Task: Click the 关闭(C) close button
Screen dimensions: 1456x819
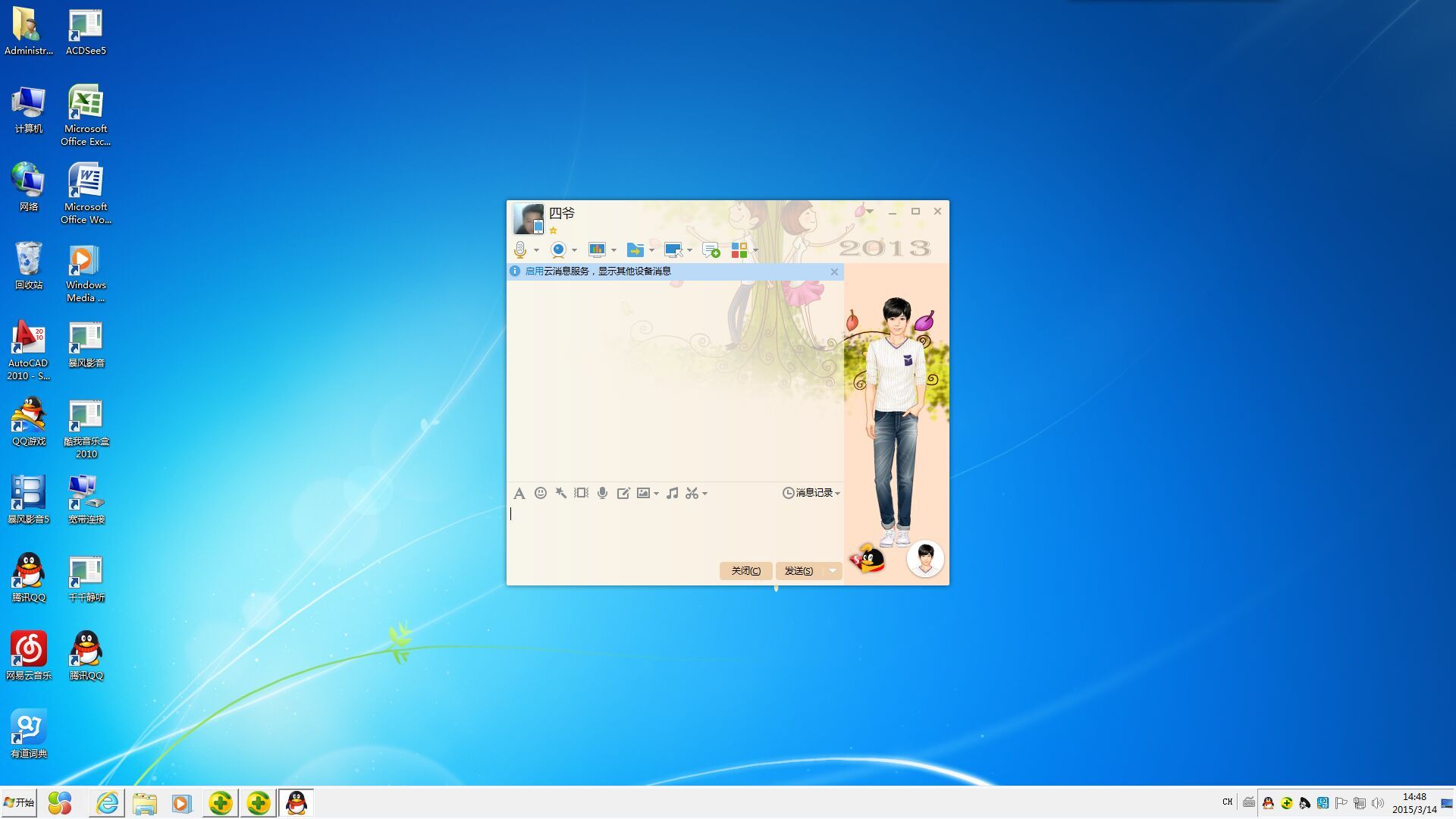Action: (x=745, y=571)
